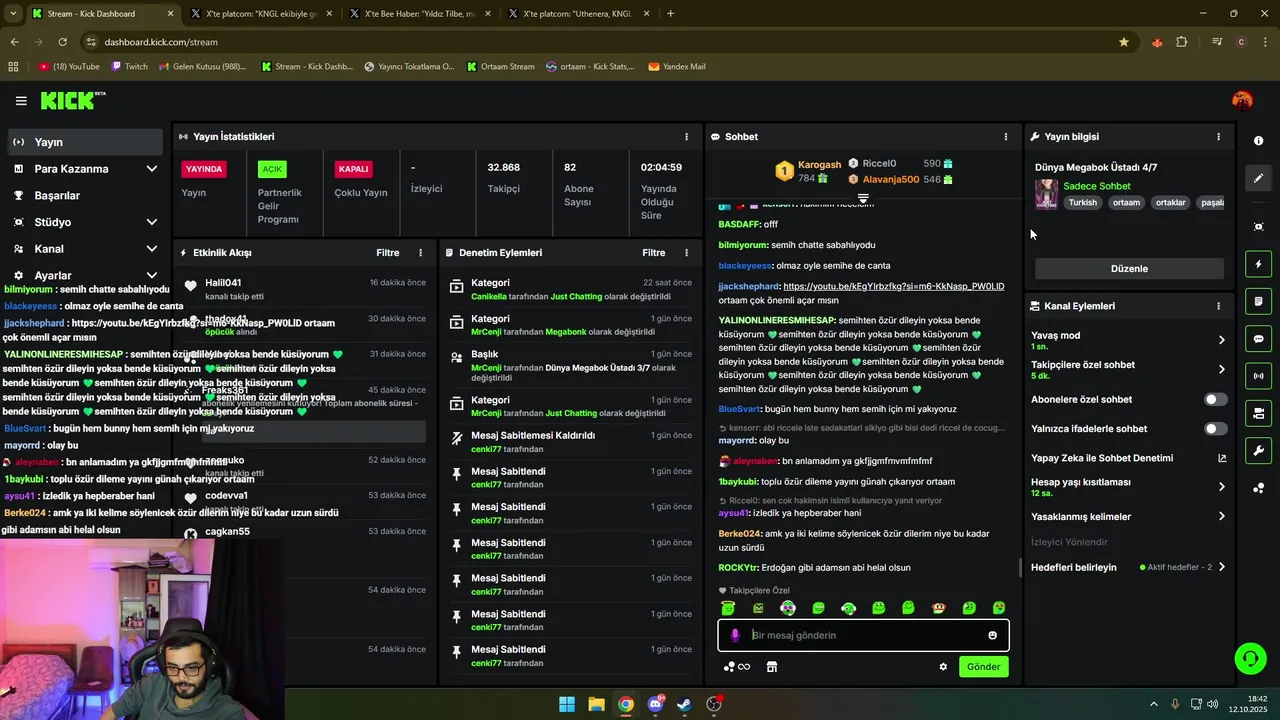Image resolution: width=1280 pixels, height=720 pixels.
Task: Click the points infinity icon below the chat input
Action: [737, 667]
